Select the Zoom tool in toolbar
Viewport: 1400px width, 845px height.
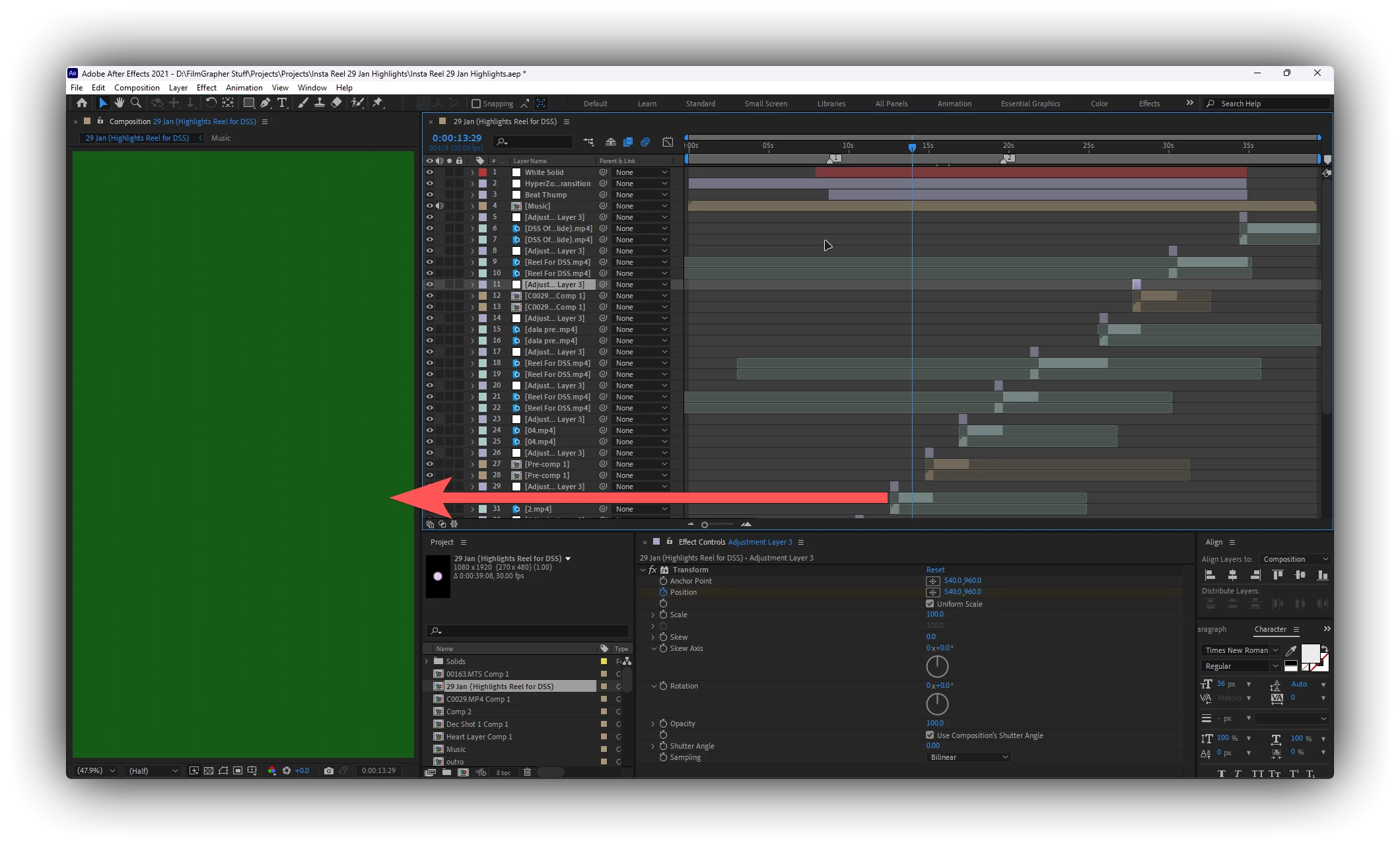pos(136,103)
